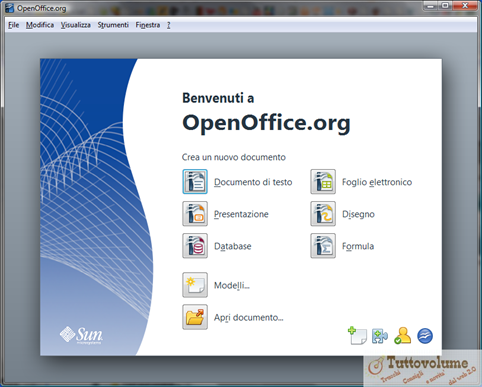Image resolution: width=482 pixels, height=387 pixels.
Task: Open the Finestra menu
Action: tap(148, 25)
